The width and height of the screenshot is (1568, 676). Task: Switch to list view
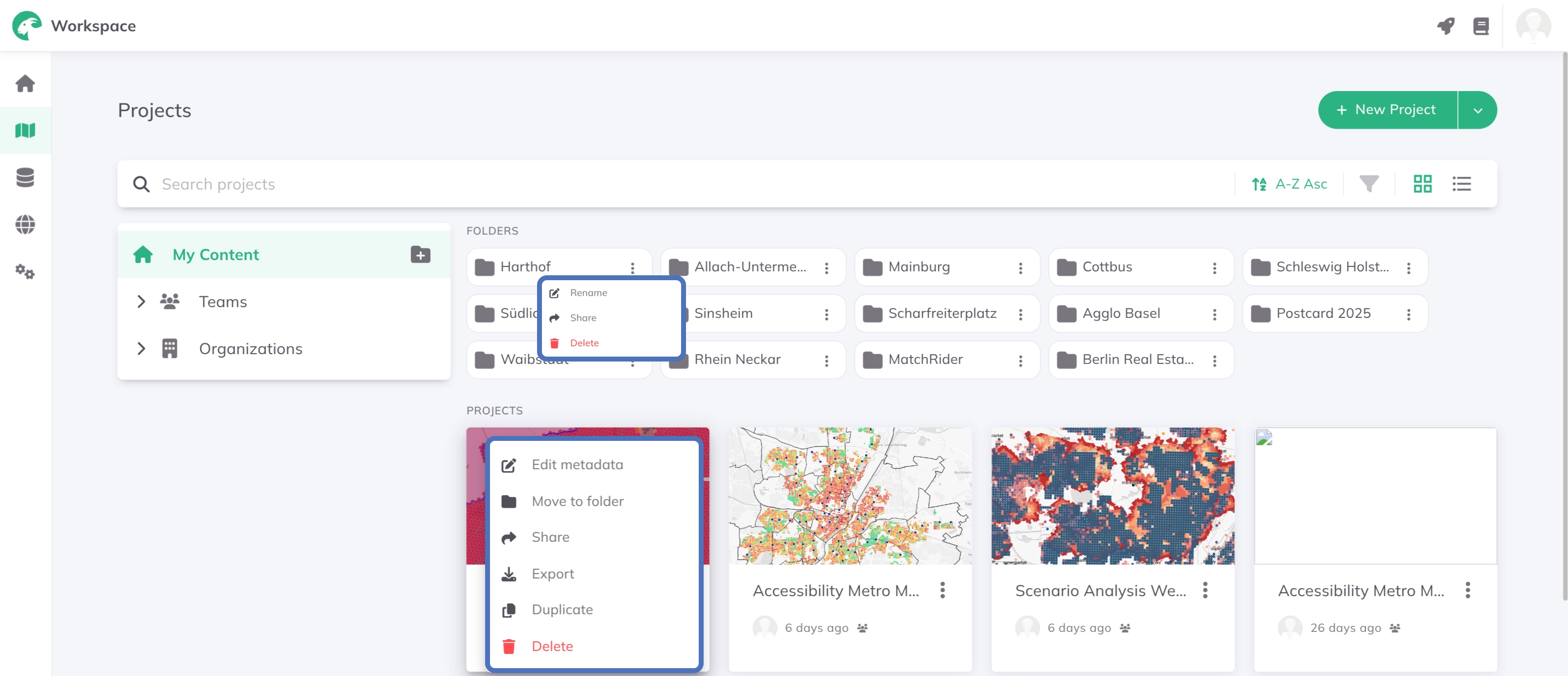click(1462, 184)
